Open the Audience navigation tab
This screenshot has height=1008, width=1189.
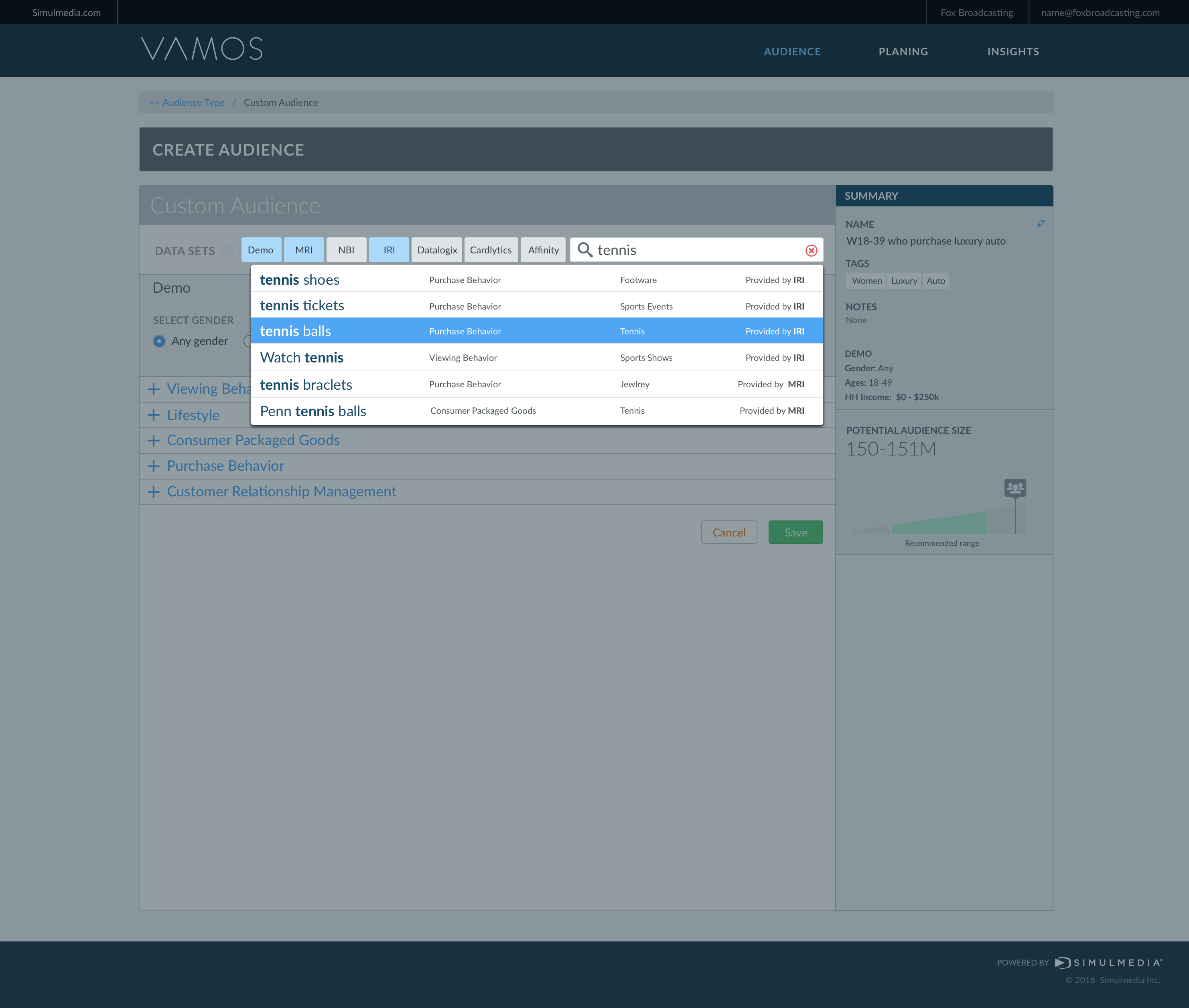(792, 51)
